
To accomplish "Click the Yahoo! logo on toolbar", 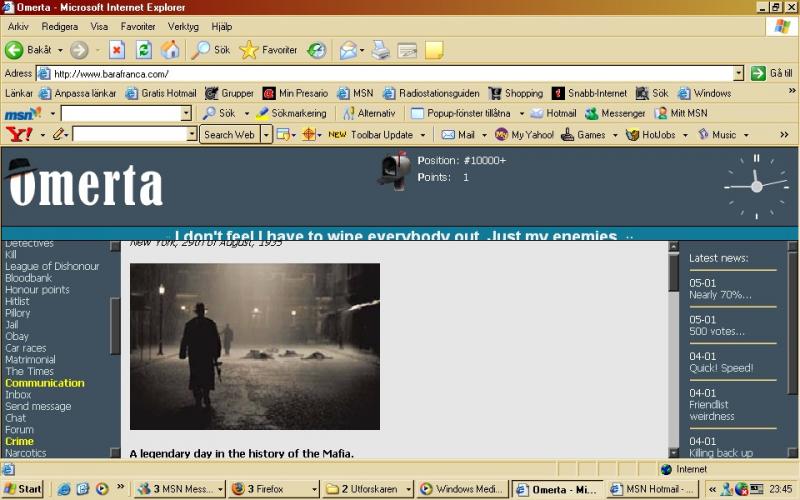I will (x=19, y=134).
